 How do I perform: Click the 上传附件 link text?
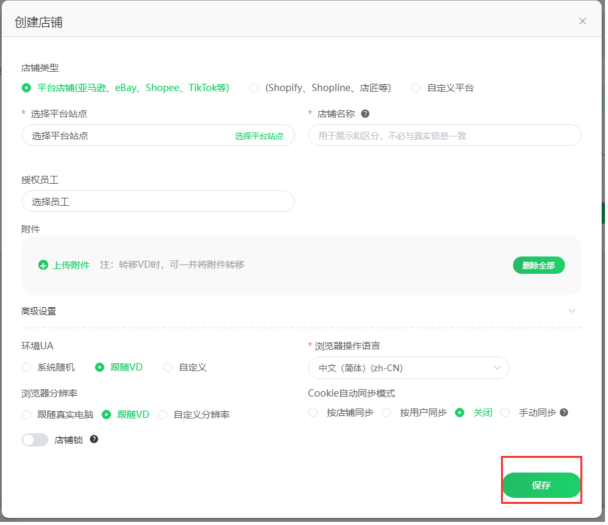(x=71, y=266)
